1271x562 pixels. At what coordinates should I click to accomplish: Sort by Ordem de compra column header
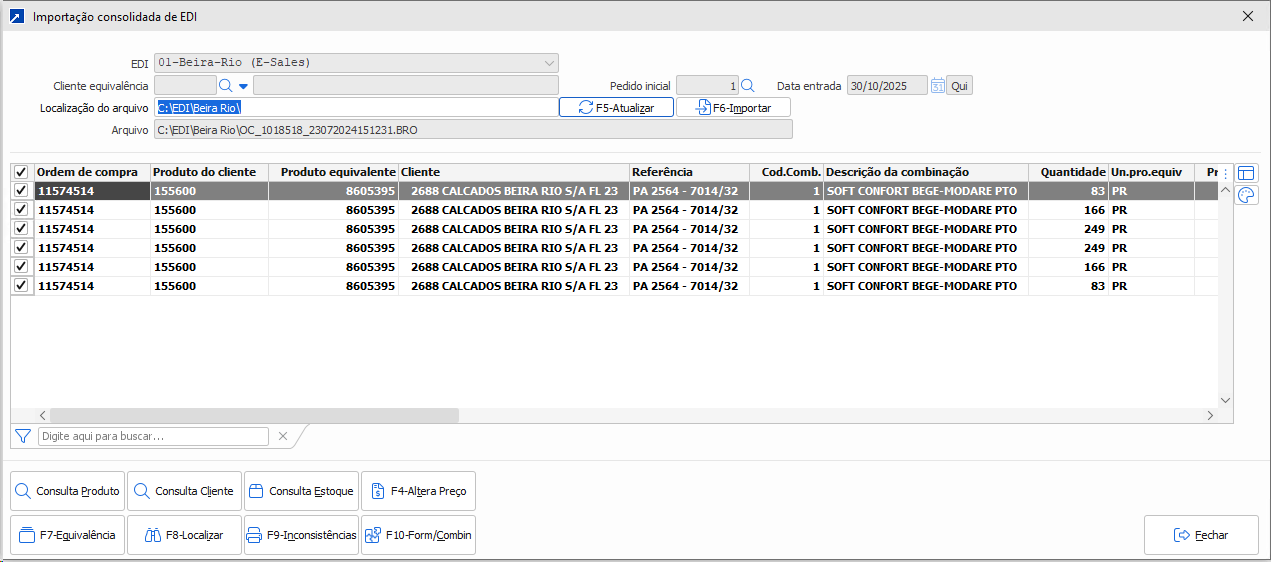(x=92, y=172)
